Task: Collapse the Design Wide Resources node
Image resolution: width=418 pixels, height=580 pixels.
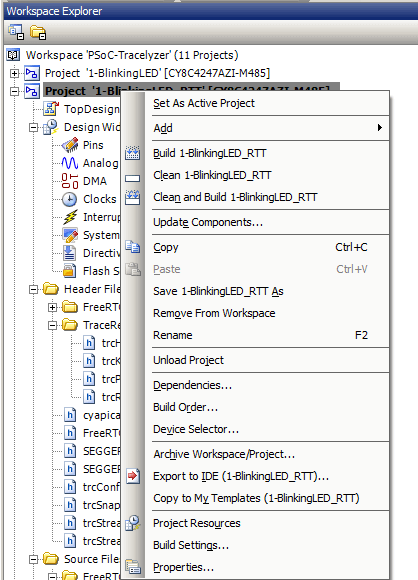Action: coord(33,128)
